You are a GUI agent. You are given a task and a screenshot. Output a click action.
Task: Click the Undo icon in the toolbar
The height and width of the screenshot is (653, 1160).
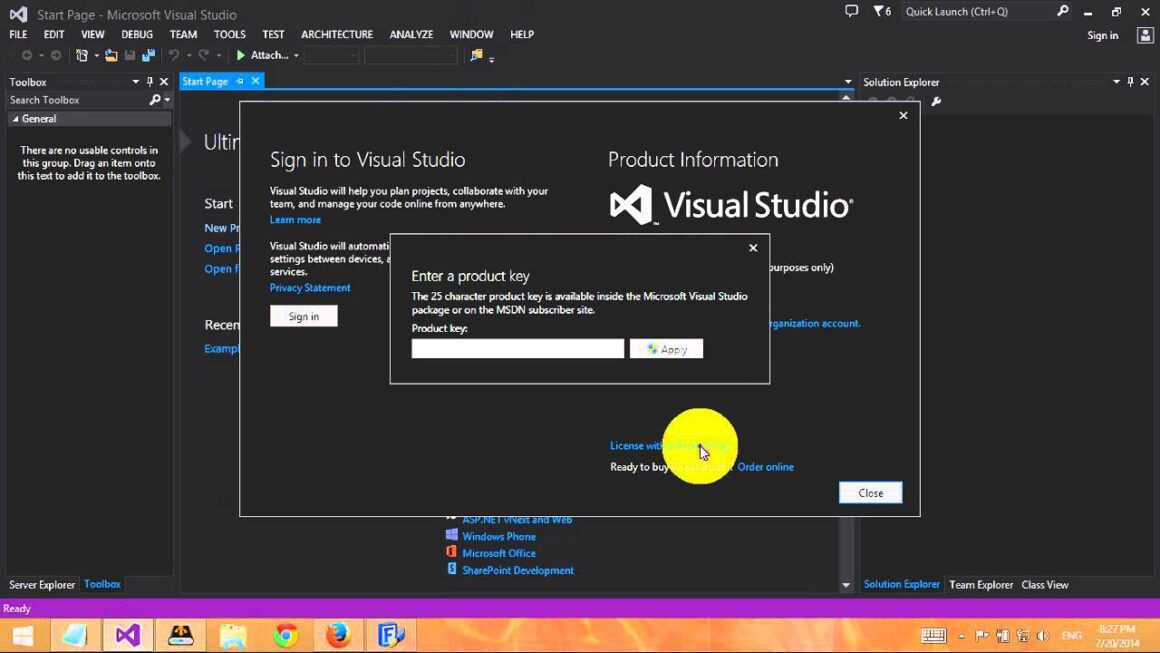172,55
